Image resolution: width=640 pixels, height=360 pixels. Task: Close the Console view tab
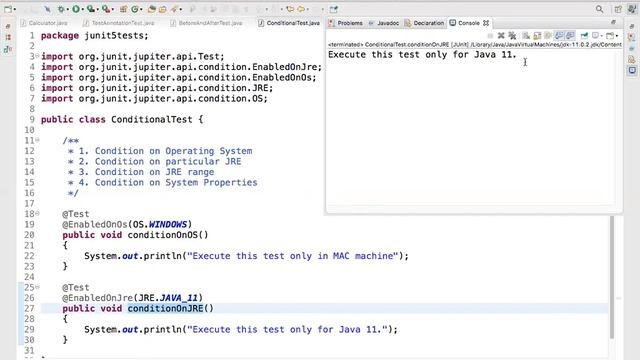[486, 23]
